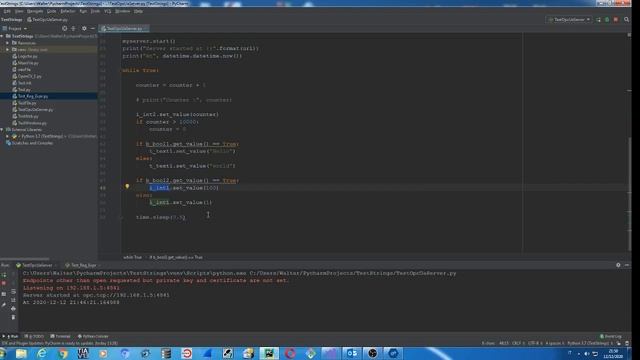Click the yellow intention light bulb in the gutter
The width and height of the screenshot is (640, 360).
127,187
